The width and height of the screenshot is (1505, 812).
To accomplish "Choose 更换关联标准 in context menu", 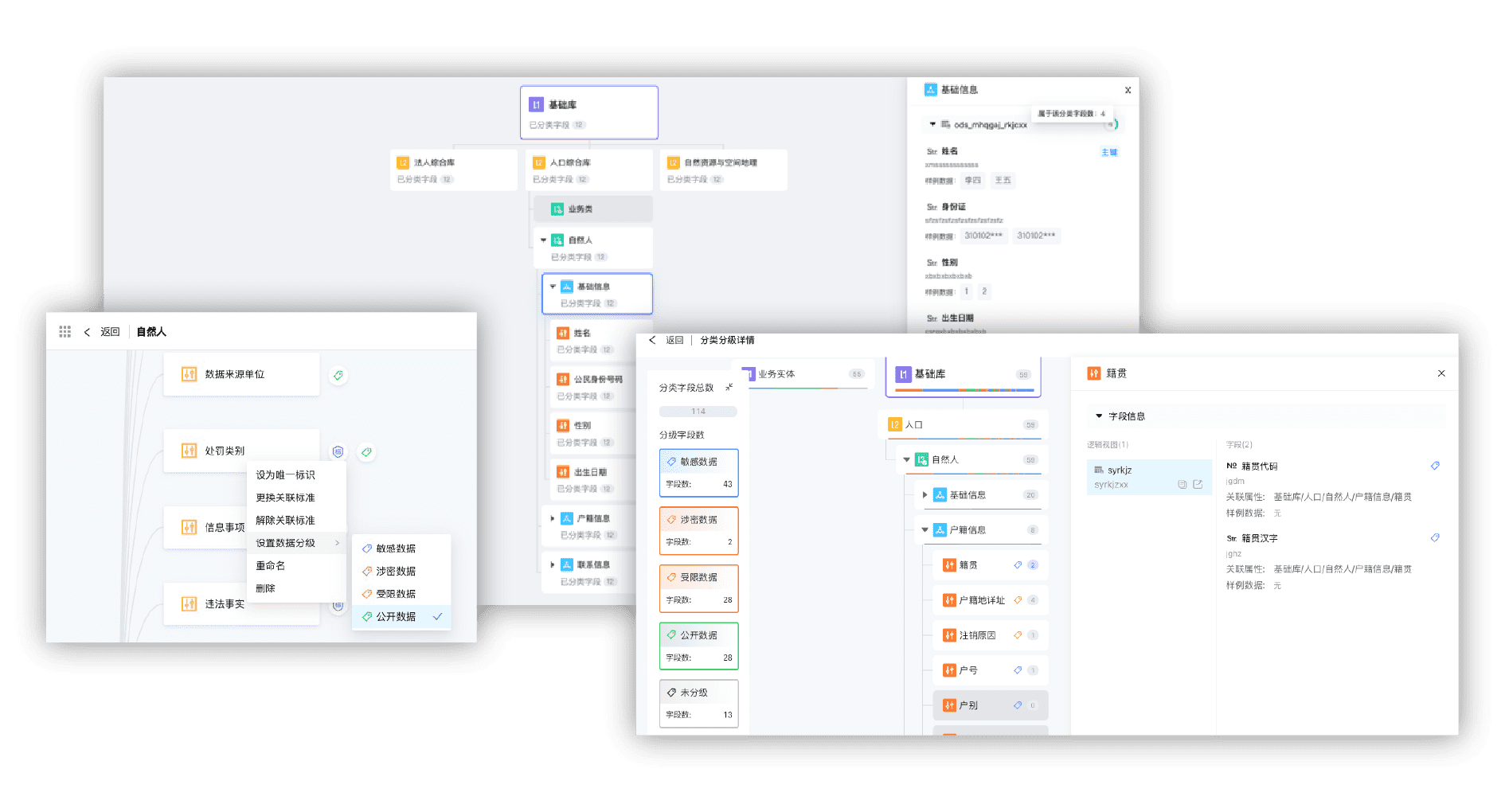I will pos(296,498).
